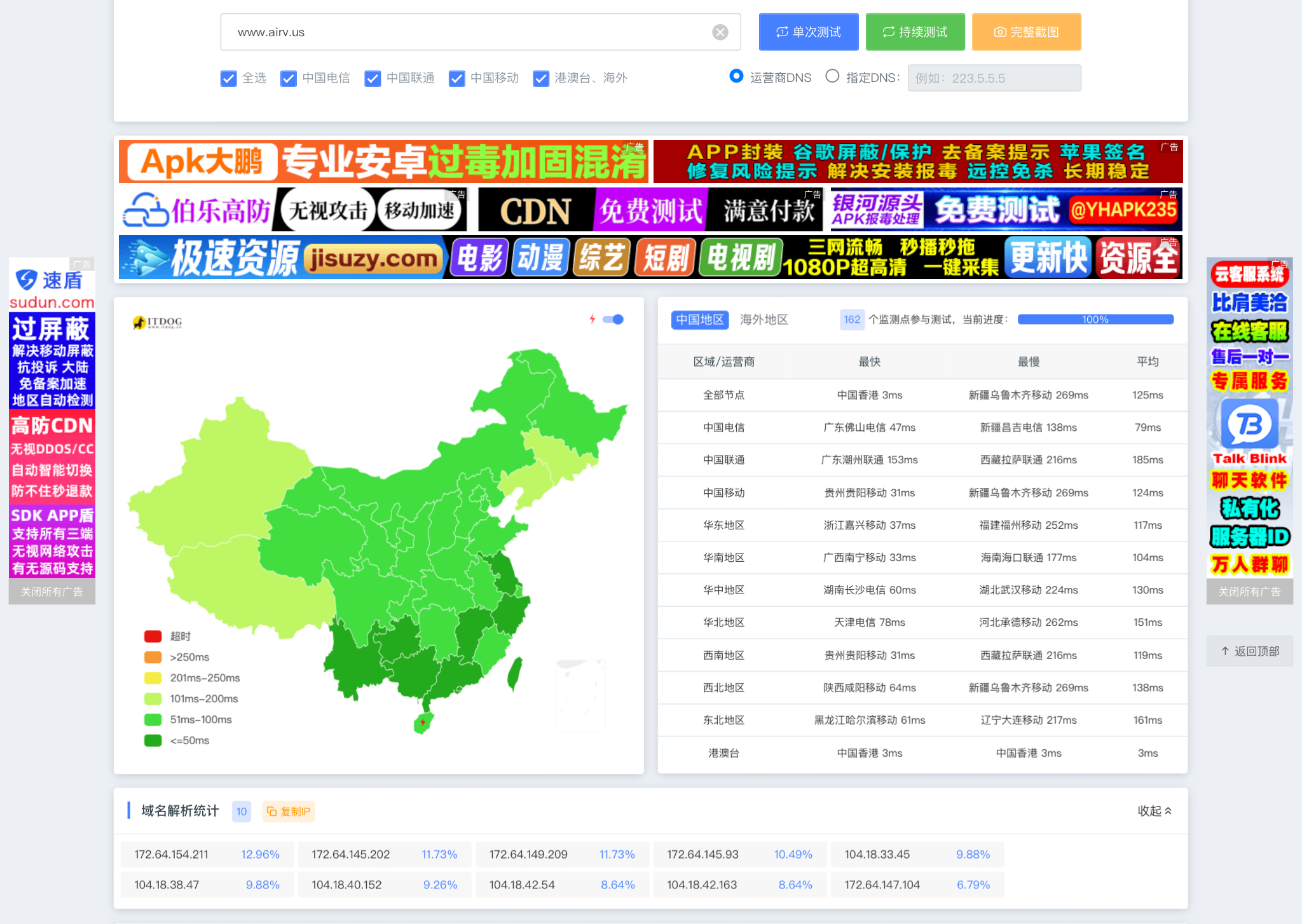Click the lightning bolt icon above the map
This screenshot has height=924, width=1302.
click(x=593, y=319)
